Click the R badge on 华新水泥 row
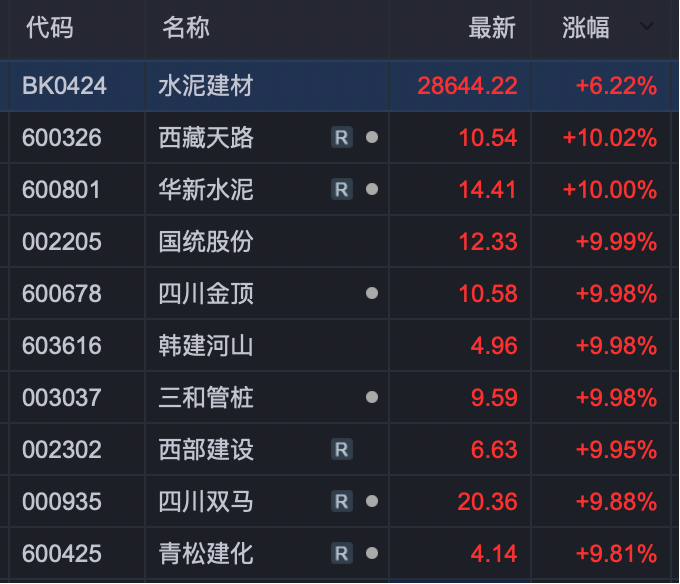Viewport: 680px width, 584px height. [x=342, y=189]
